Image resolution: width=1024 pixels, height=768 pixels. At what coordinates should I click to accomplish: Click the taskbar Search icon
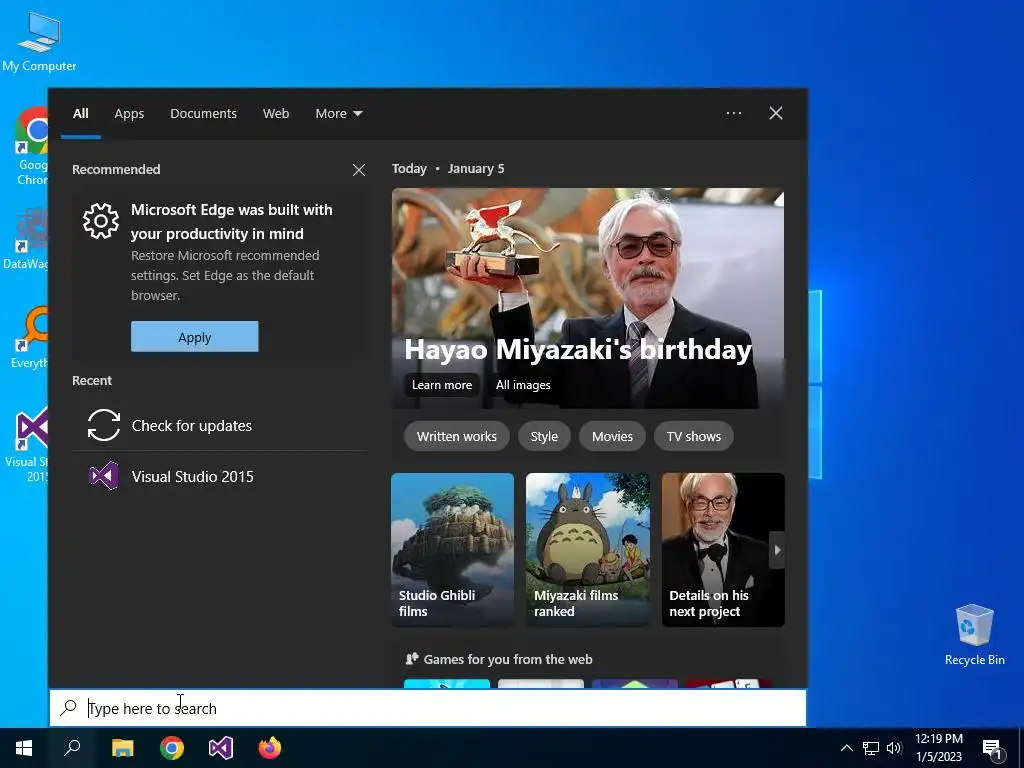click(72, 748)
